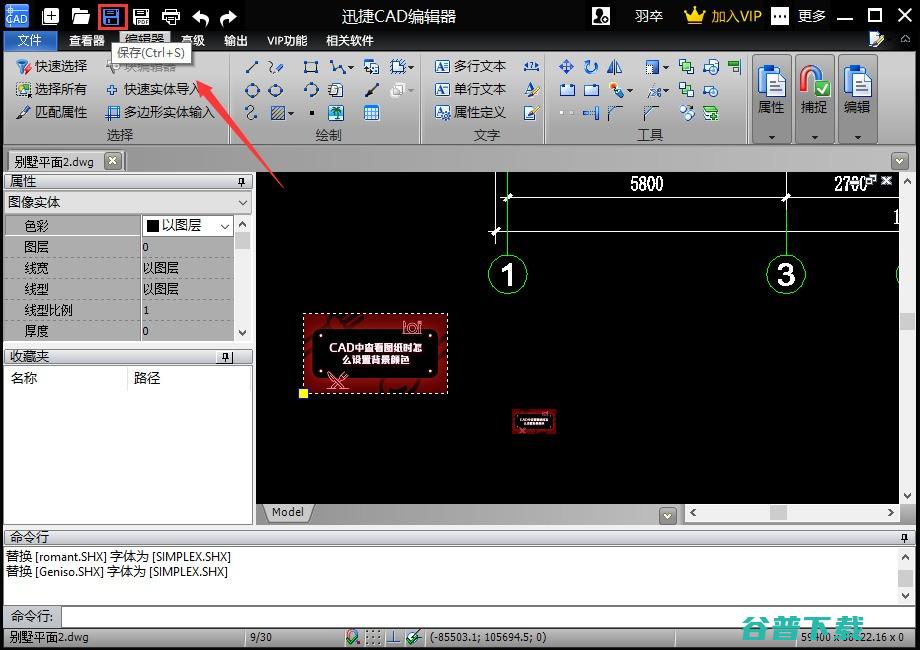Viewport: 920px width, 650px height.
Task: Select the Line drawing tool
Action: (x=252, y=67)
